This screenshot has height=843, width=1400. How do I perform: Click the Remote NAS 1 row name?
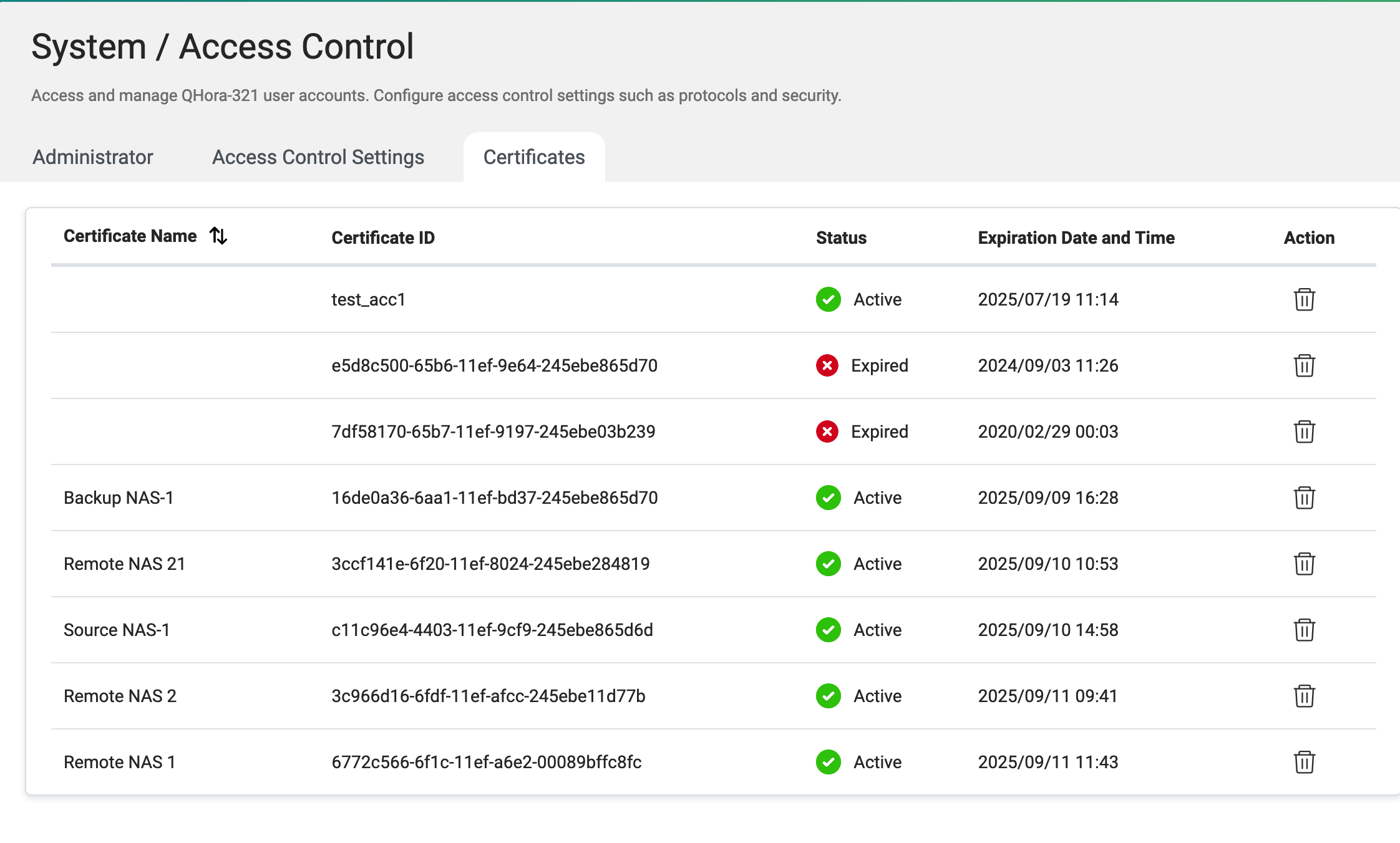[119, 762]
